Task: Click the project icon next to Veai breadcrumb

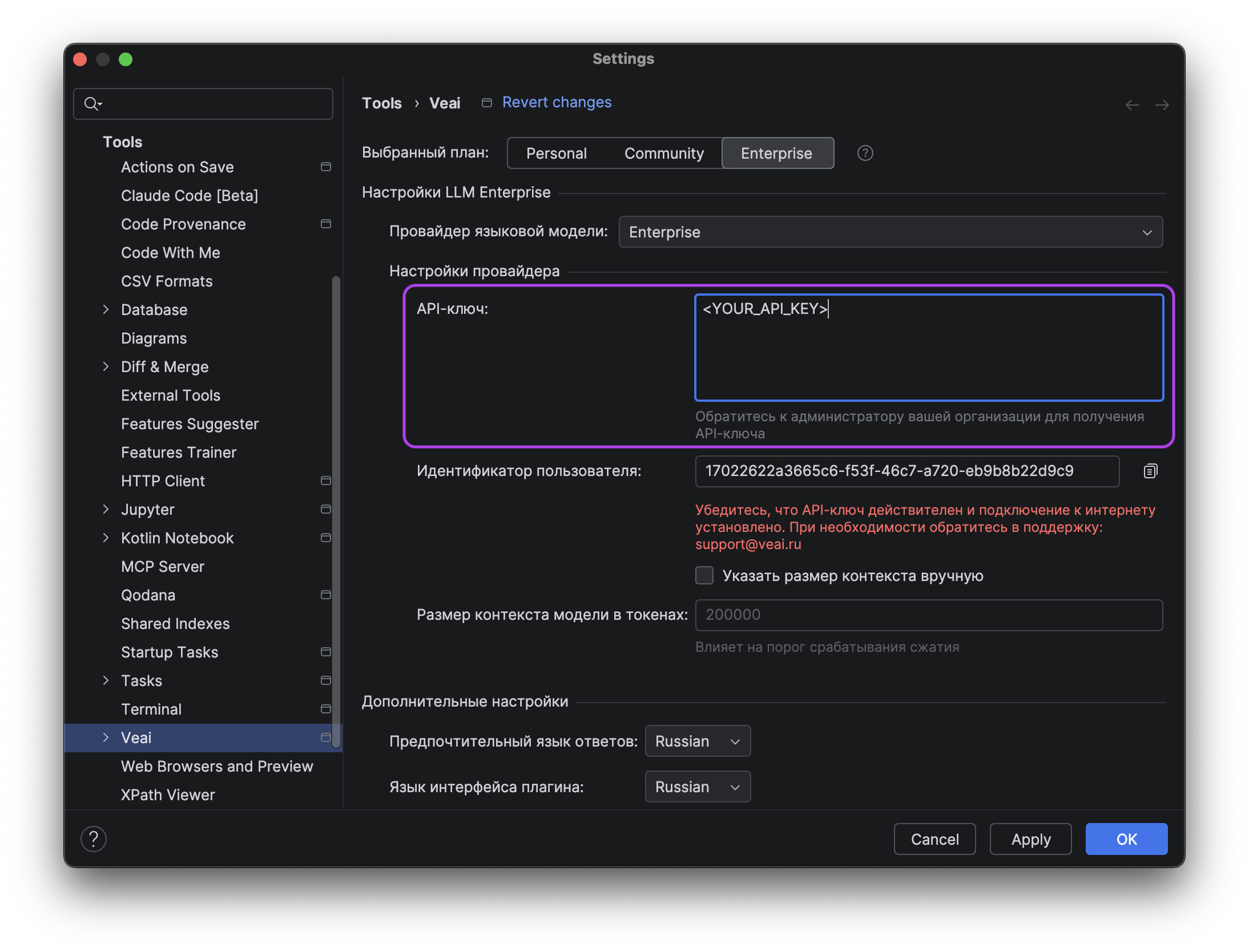Action: point(487,103)
